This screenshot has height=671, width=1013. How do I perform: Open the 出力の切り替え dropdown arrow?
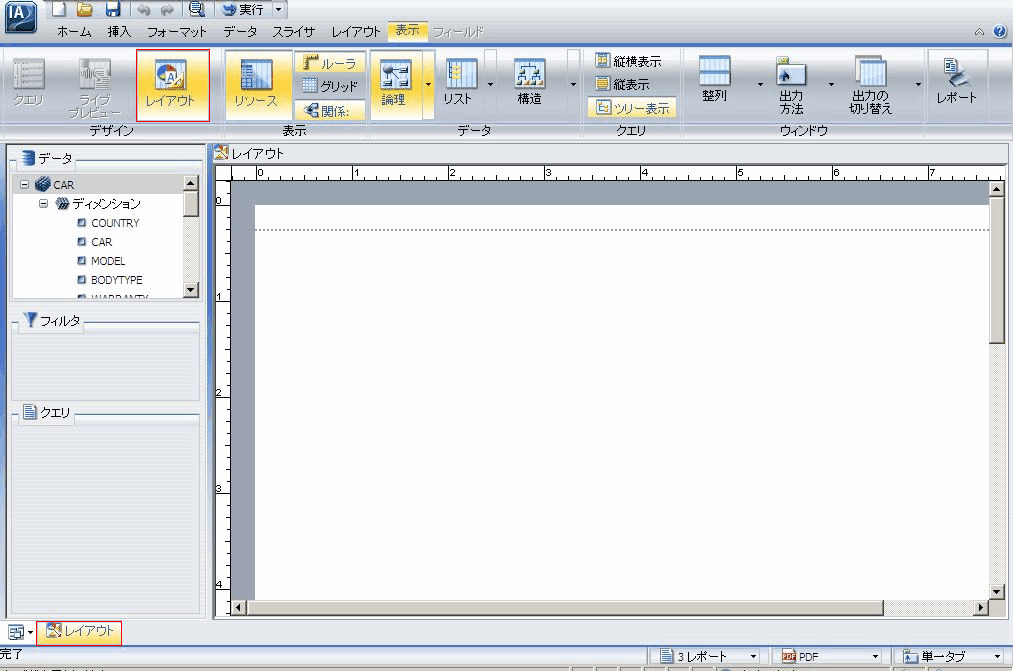pyautogui.click(x=918, y=85)
